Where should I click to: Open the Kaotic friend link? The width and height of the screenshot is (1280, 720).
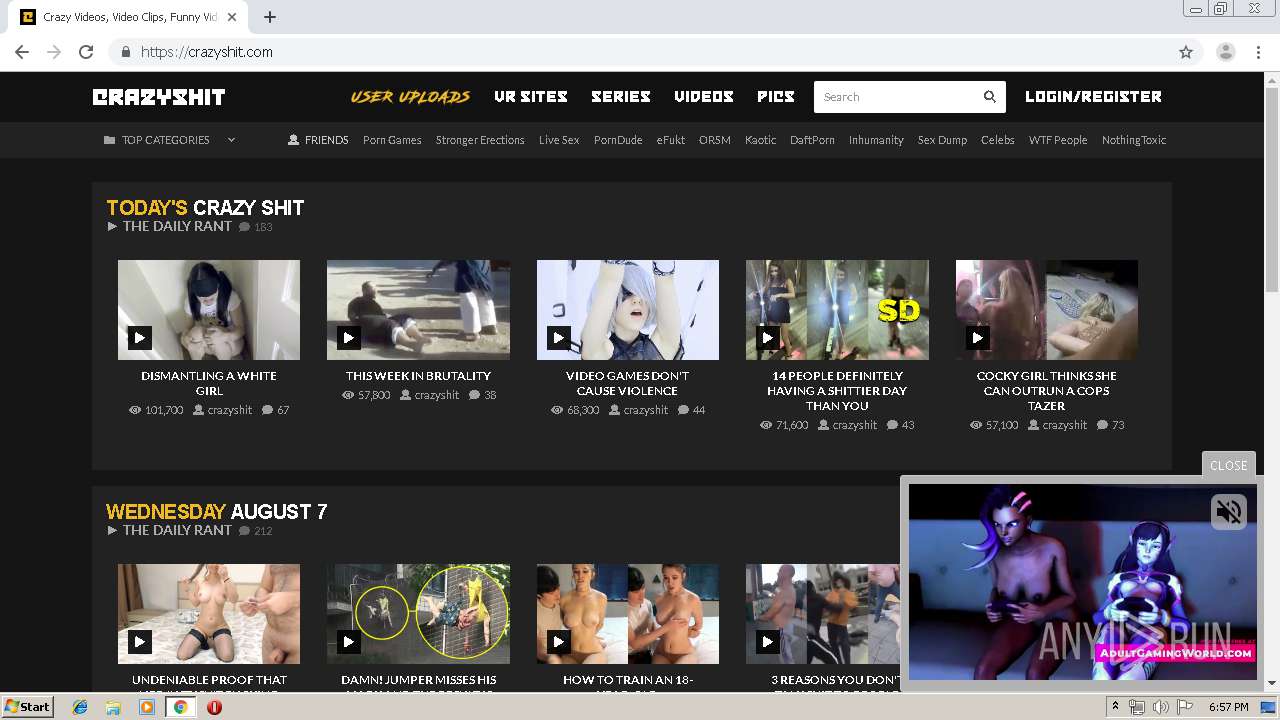coord(761,140)
